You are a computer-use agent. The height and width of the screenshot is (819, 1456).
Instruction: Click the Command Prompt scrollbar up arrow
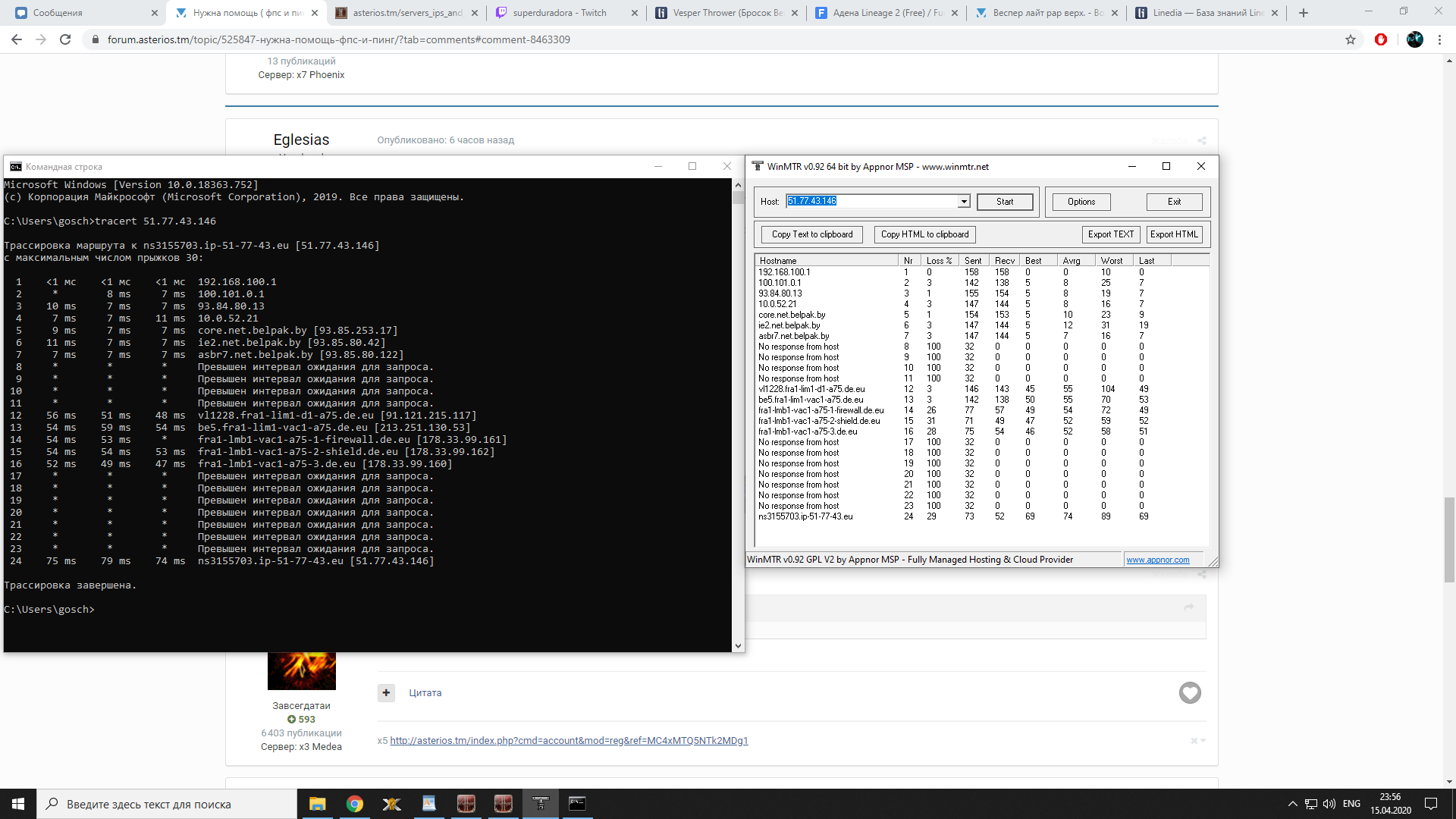pos(738,184)
